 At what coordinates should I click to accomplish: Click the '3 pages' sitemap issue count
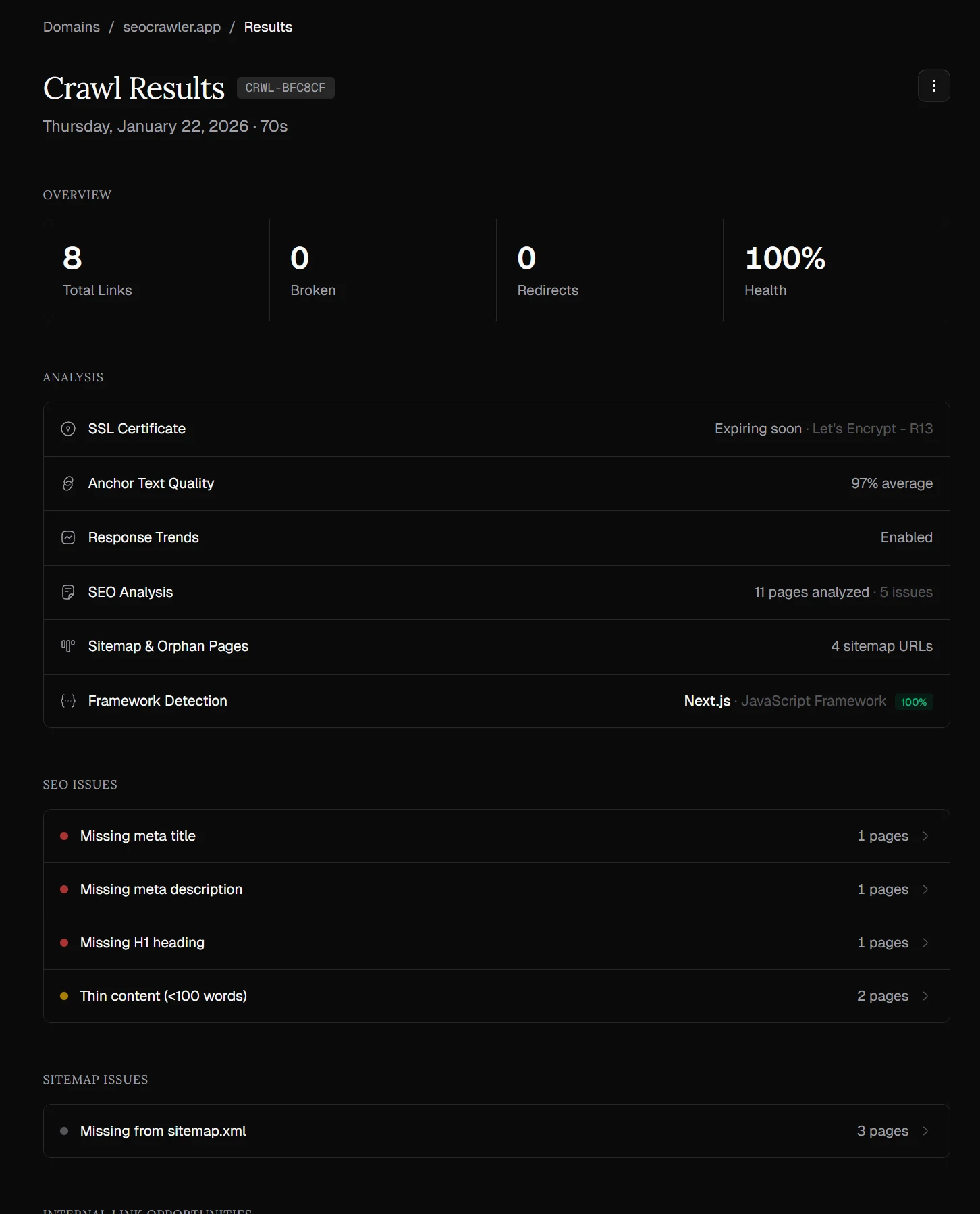[882, 1131]
